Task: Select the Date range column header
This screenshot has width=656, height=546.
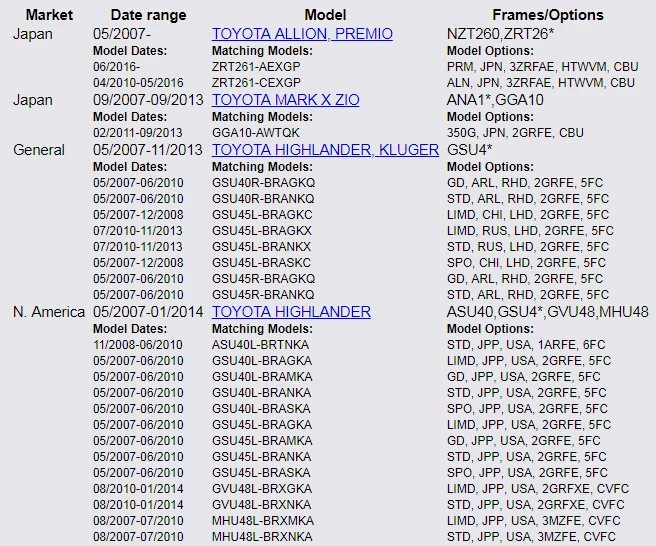Action: point(149,15)
